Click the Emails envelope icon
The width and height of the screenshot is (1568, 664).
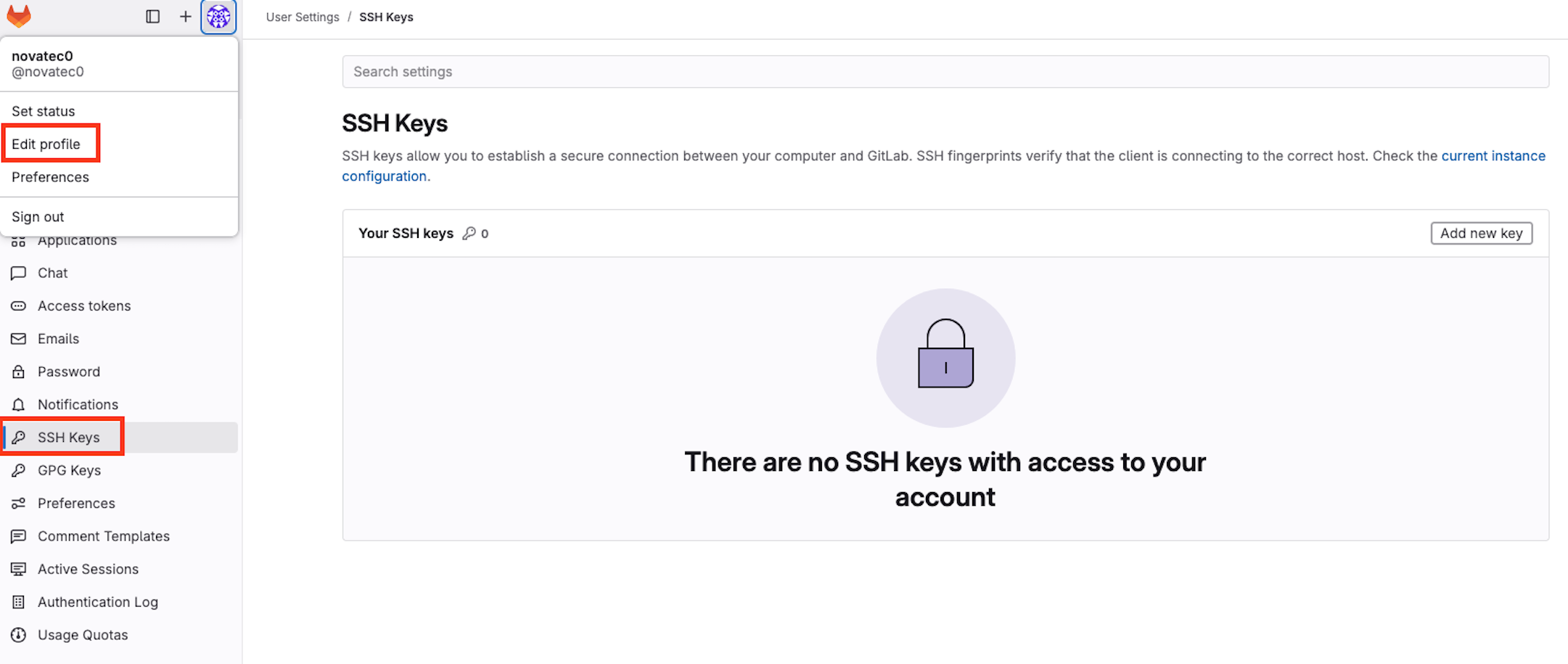coord(19,338)
